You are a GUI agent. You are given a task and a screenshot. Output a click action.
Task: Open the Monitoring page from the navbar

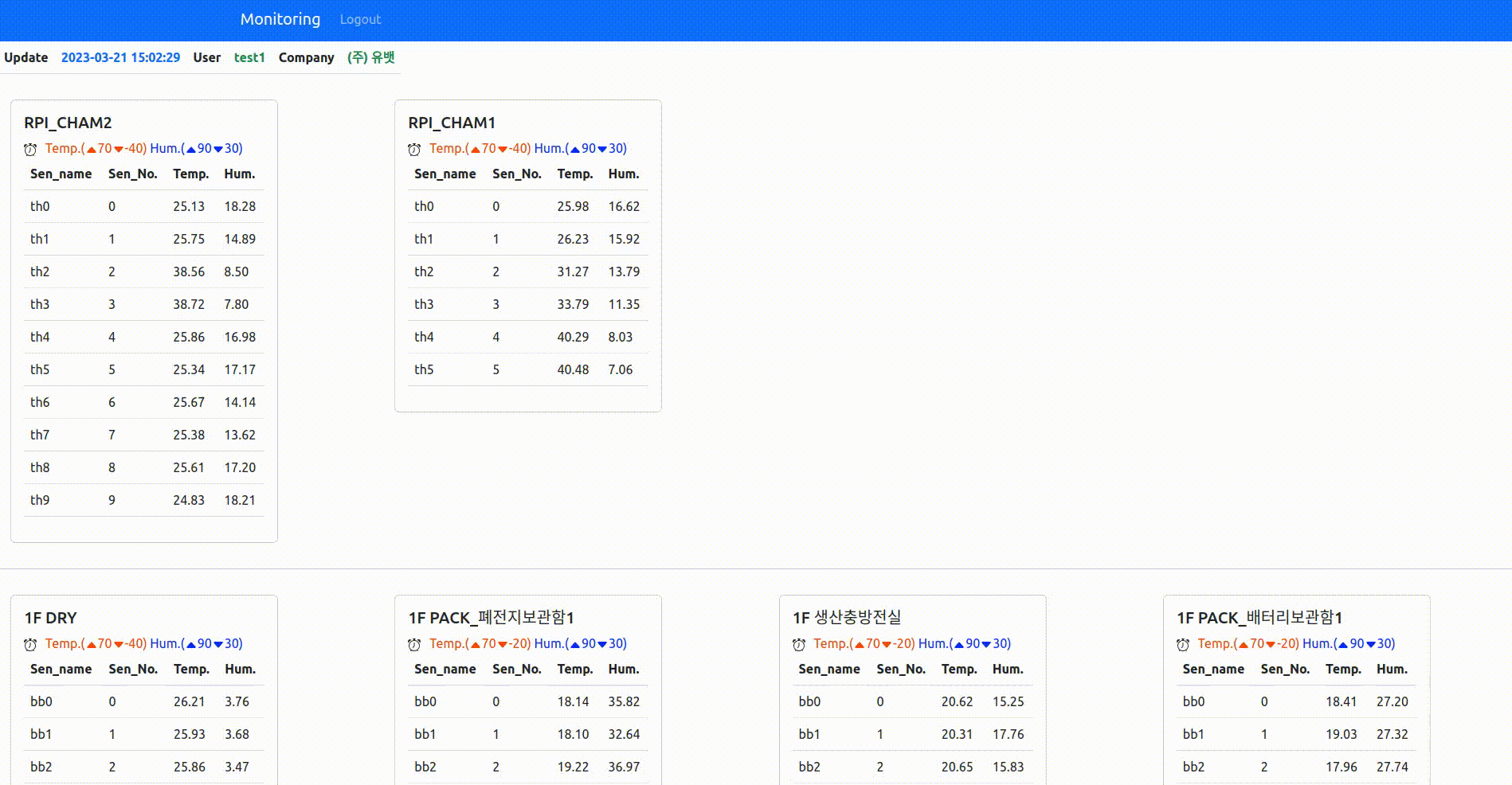[280, 19]
